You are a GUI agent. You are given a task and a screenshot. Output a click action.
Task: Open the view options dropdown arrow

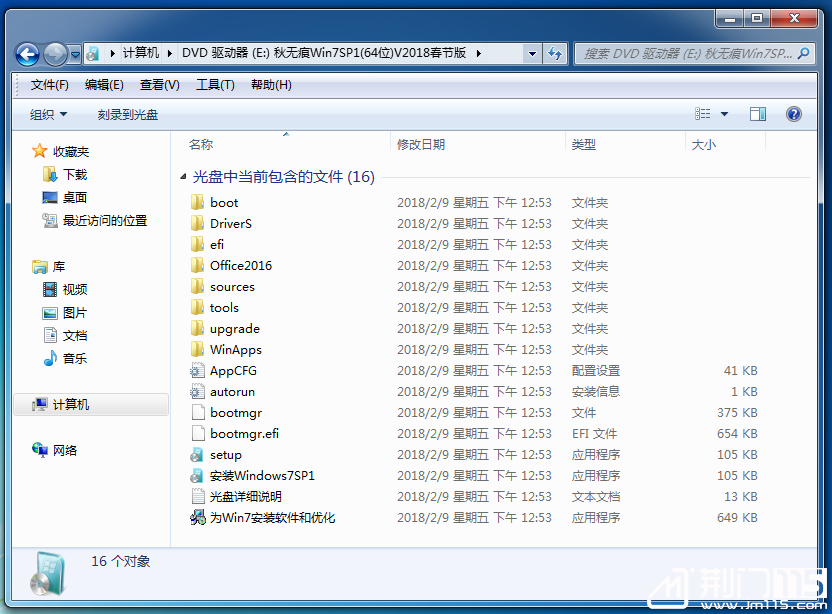point(724,114)
